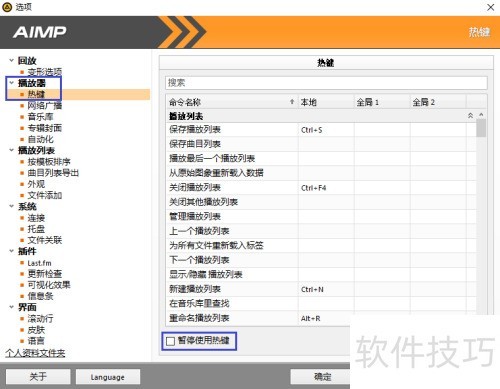Open the 网络广播 settings page
The width and height of the screenshot is (500, 389).
click(x=45, y=106)
